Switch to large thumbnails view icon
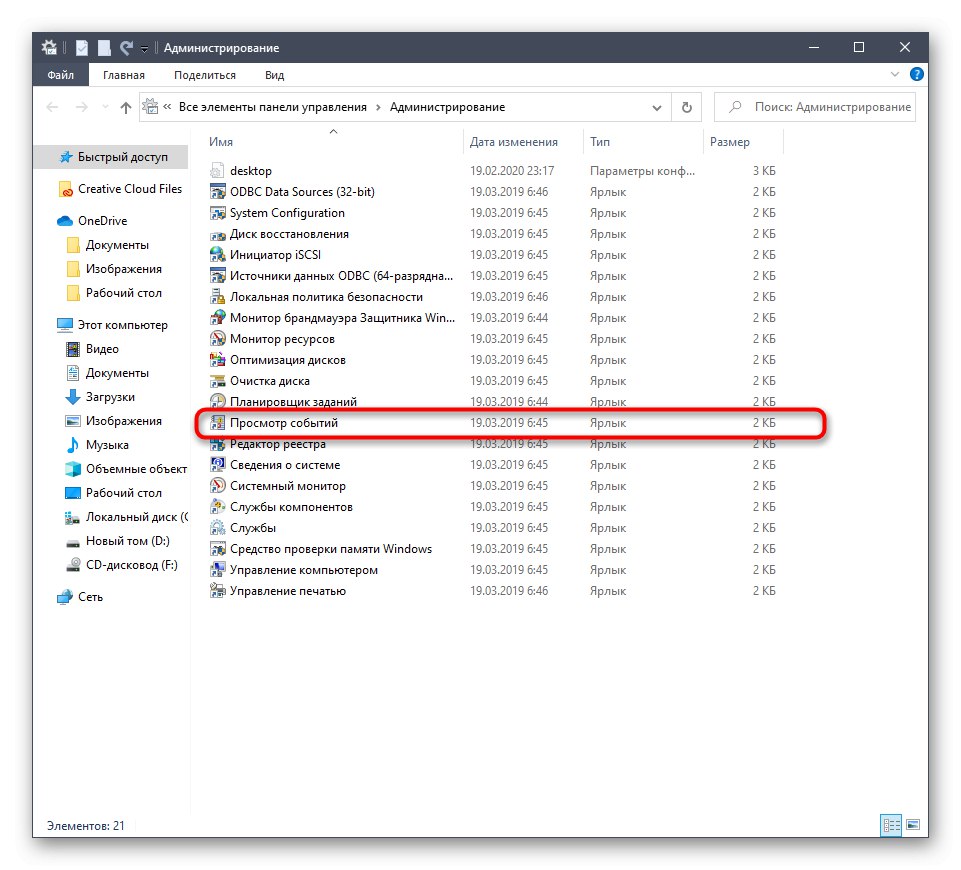Image resolution: width=961 pixels, height=870 pixels. [913, 825]
